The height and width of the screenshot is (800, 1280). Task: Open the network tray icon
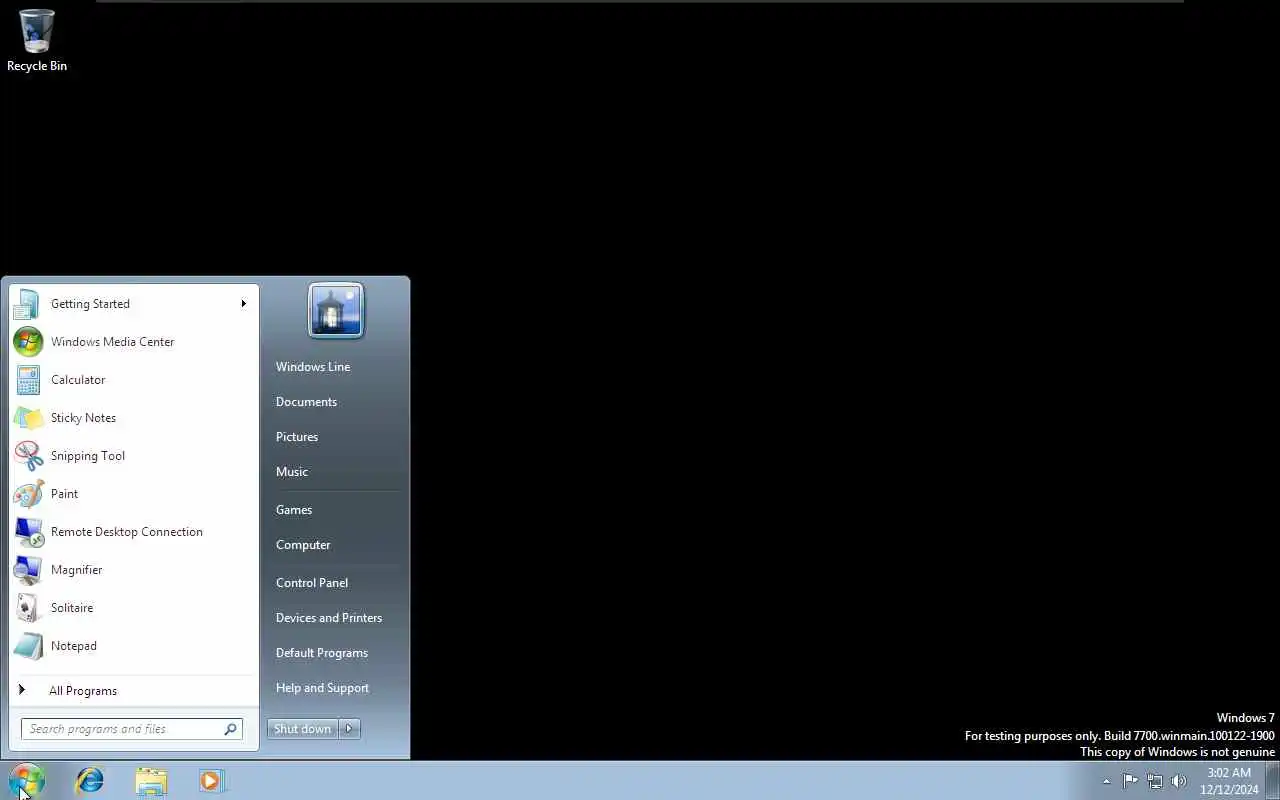coord(1155,781)
